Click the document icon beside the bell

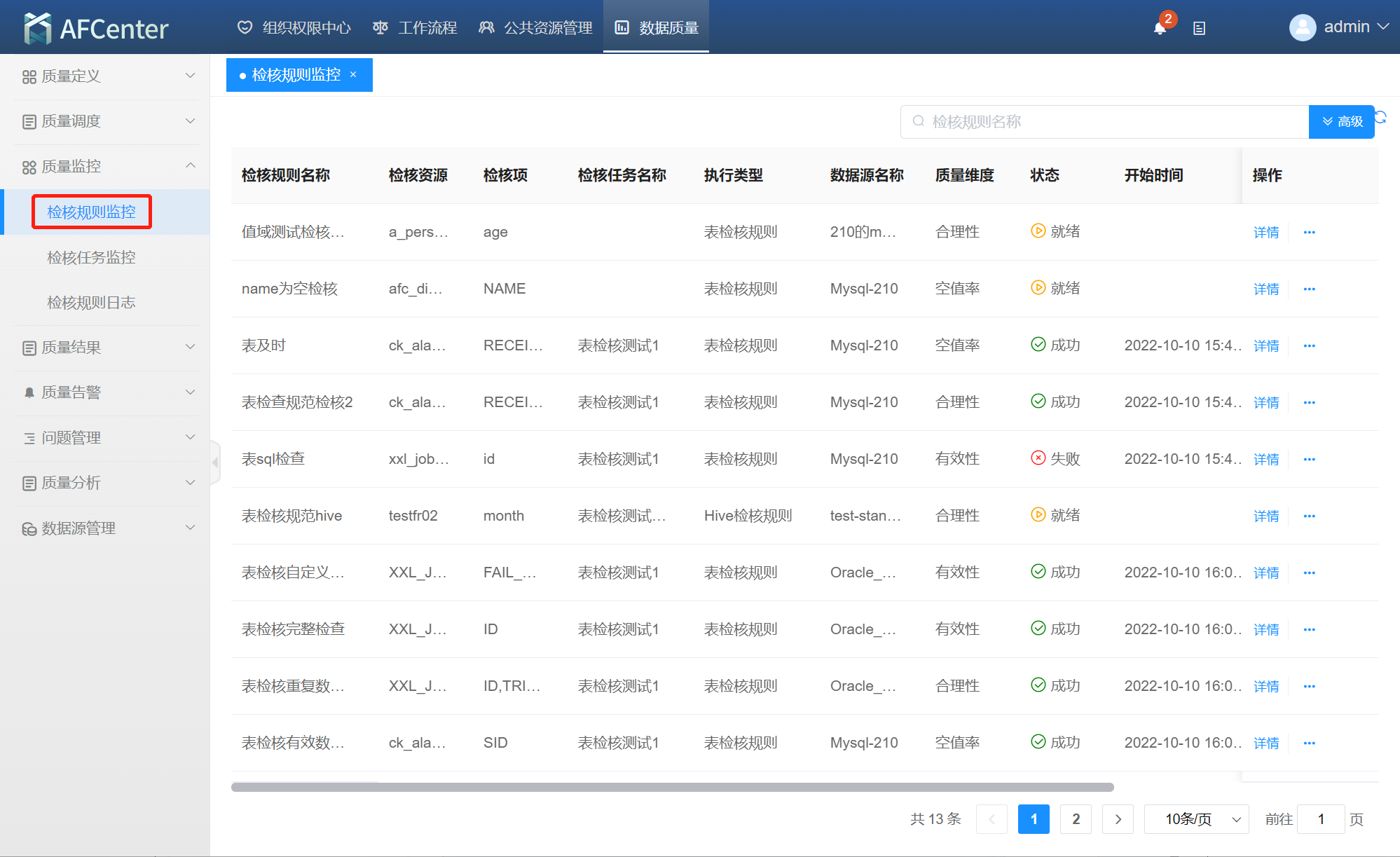point(1199,28)
